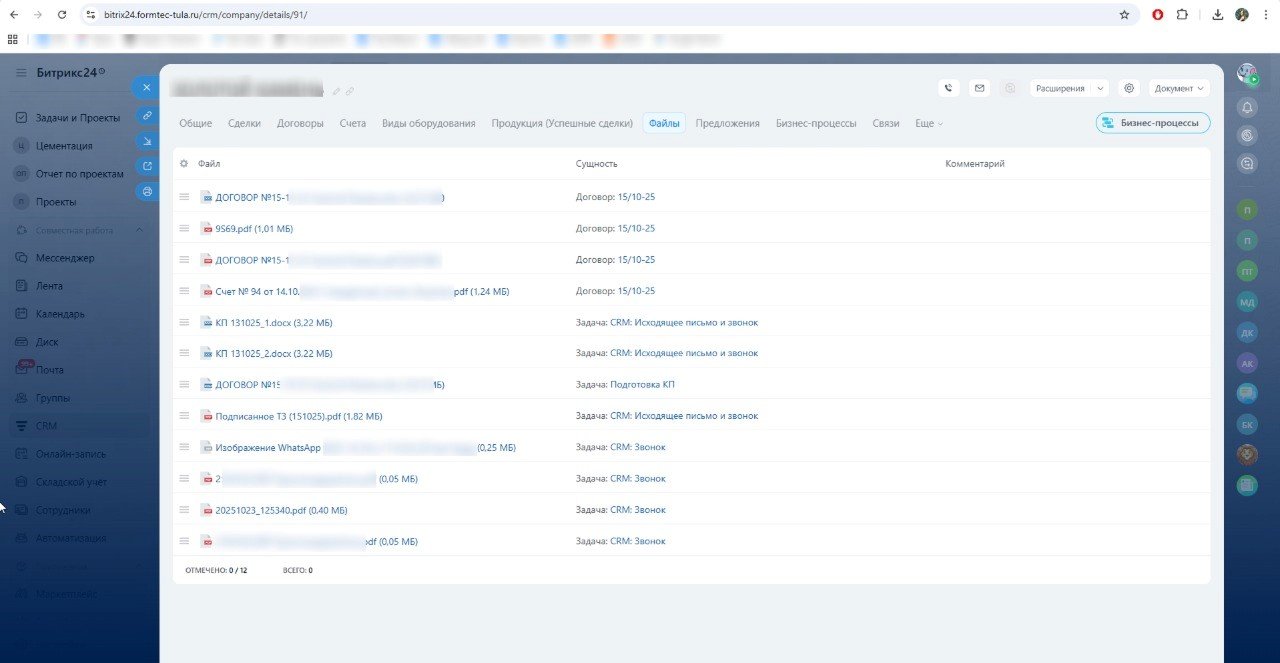Open the settings gear next to Документ
1280x663 pixels.
[1129, 88]
